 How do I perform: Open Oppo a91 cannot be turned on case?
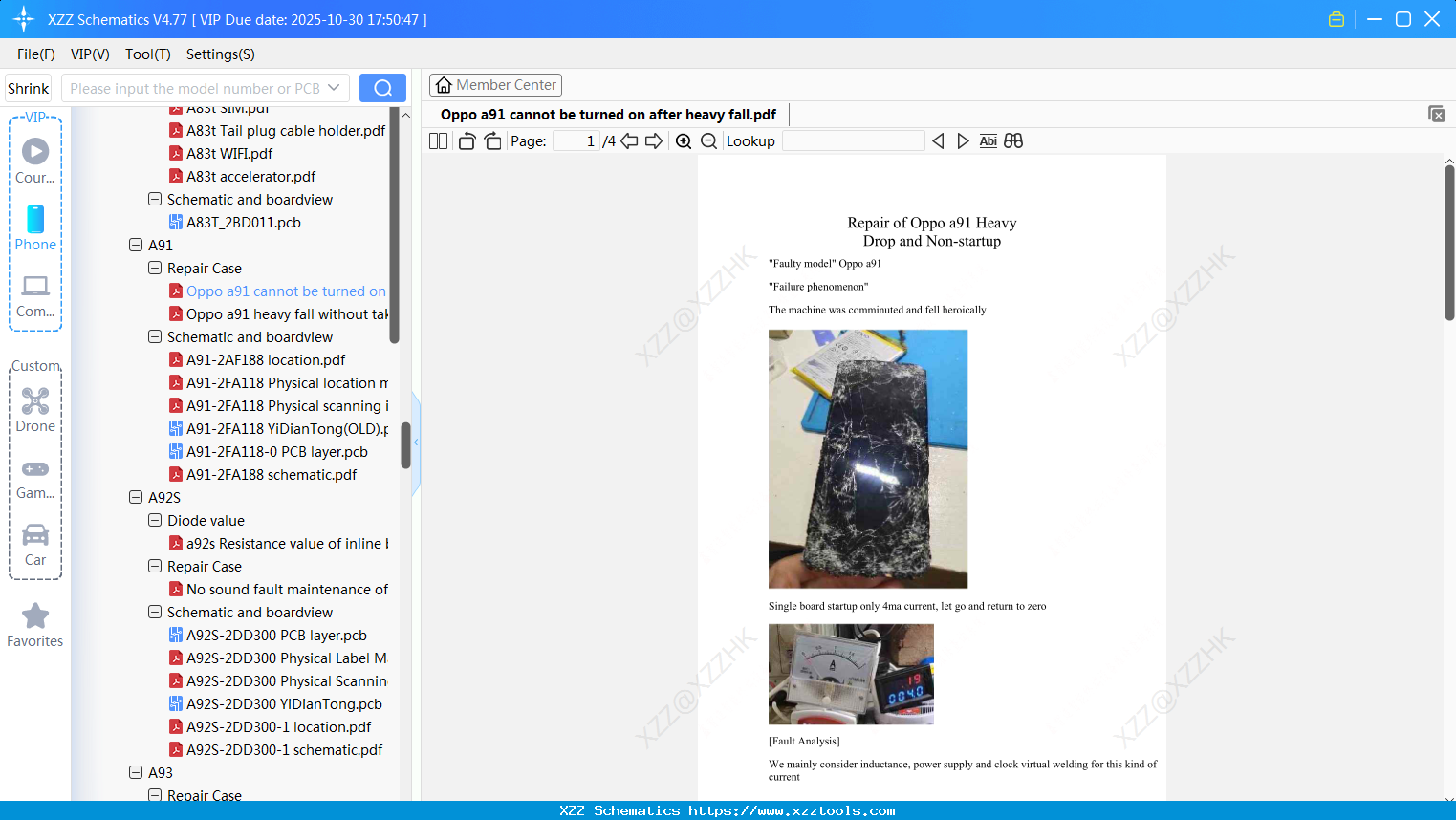click(286, 291)
